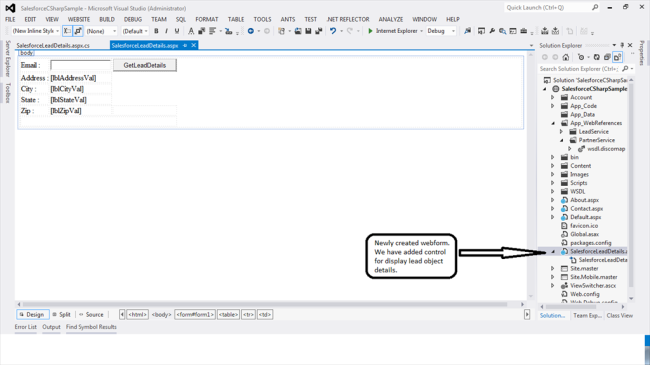Click the Save All icon
This screenshot has width=650, height=365.
(318, 31)
